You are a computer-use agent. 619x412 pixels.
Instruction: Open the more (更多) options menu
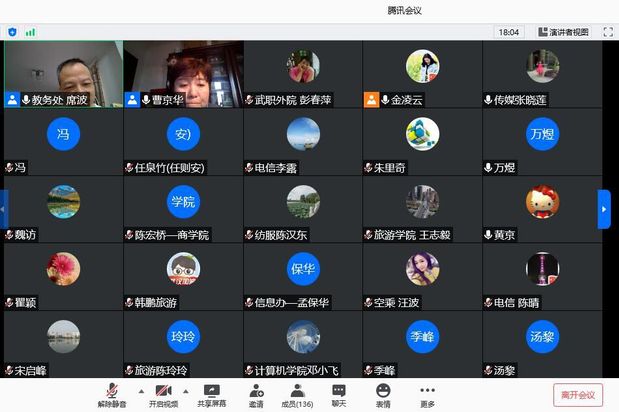(427, 390)
